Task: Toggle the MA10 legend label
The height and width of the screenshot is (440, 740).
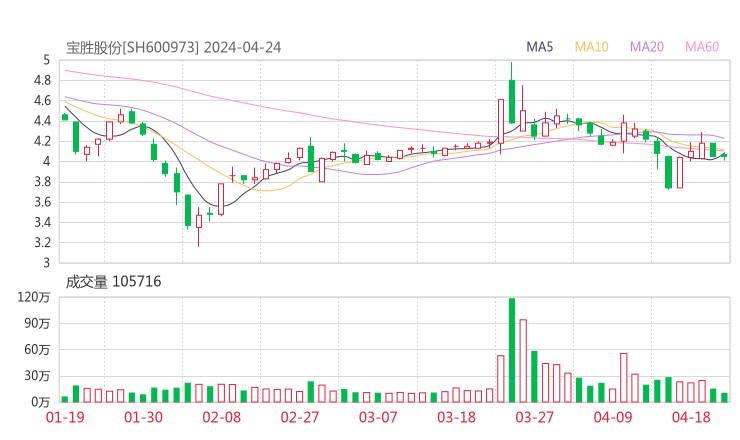Action: [591, 47]
